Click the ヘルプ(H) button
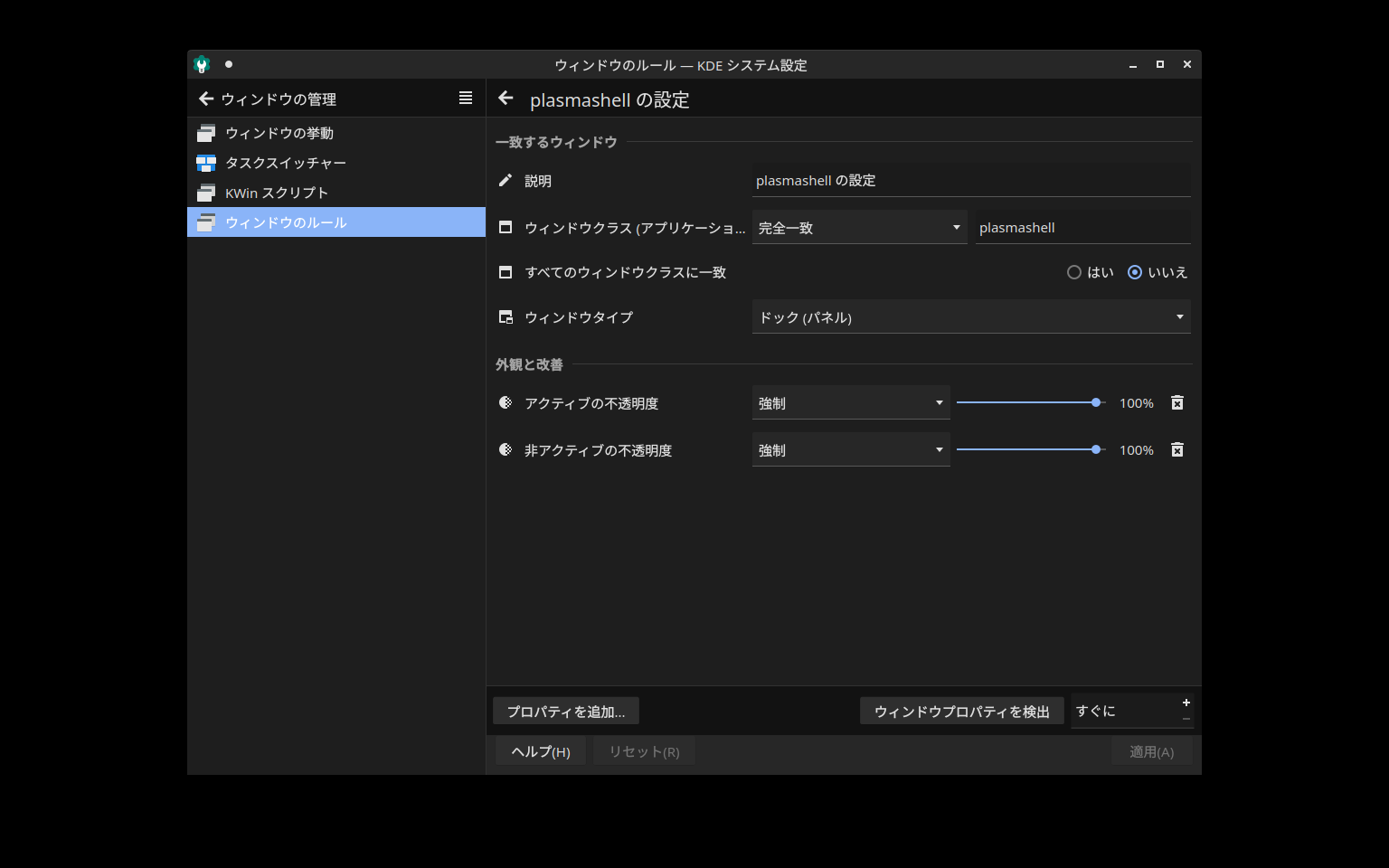The height and width of the screenshot is (868, 1389). click(x=541, y=751)
